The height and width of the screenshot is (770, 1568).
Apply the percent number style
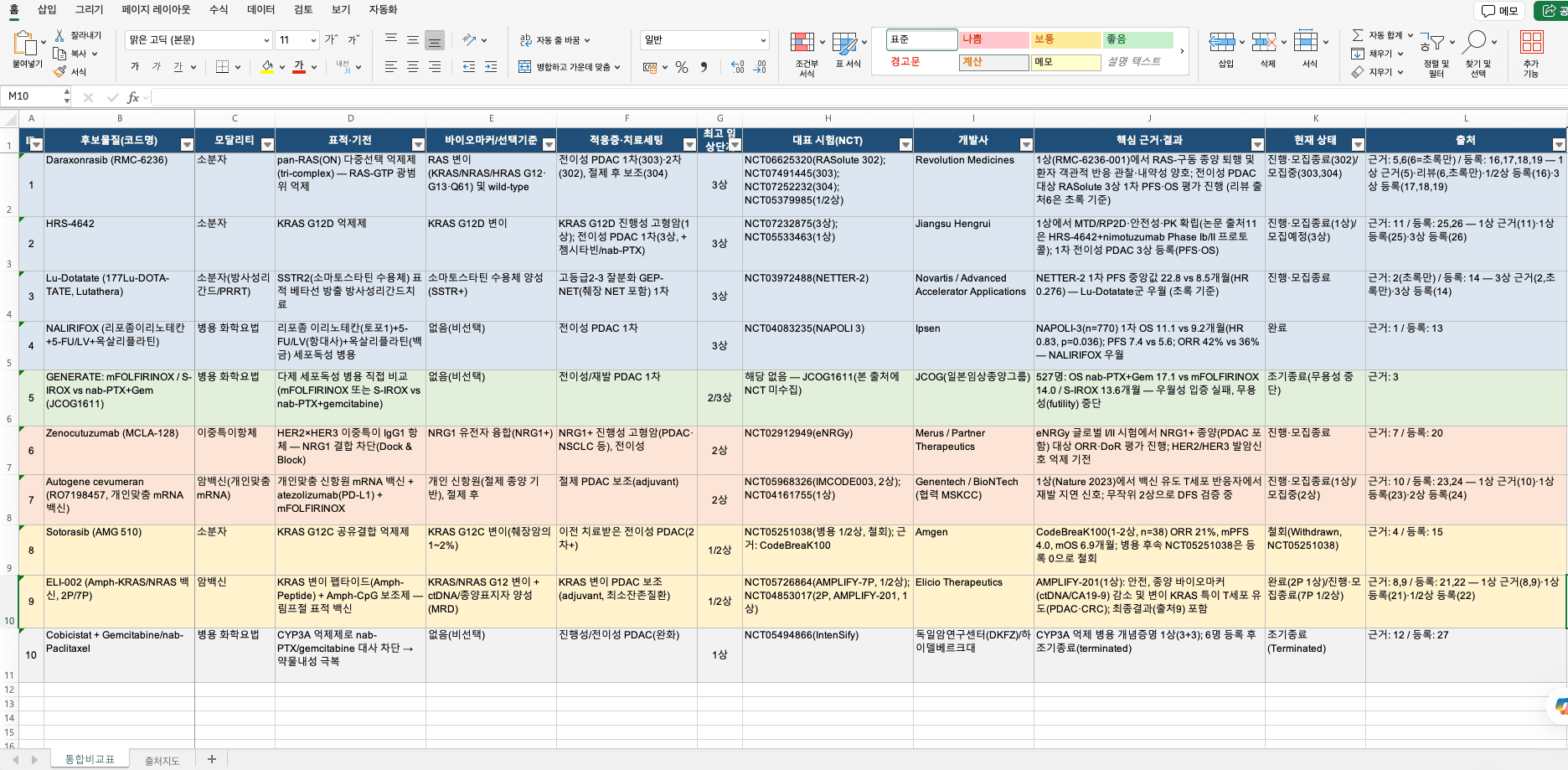coord(682,67)
